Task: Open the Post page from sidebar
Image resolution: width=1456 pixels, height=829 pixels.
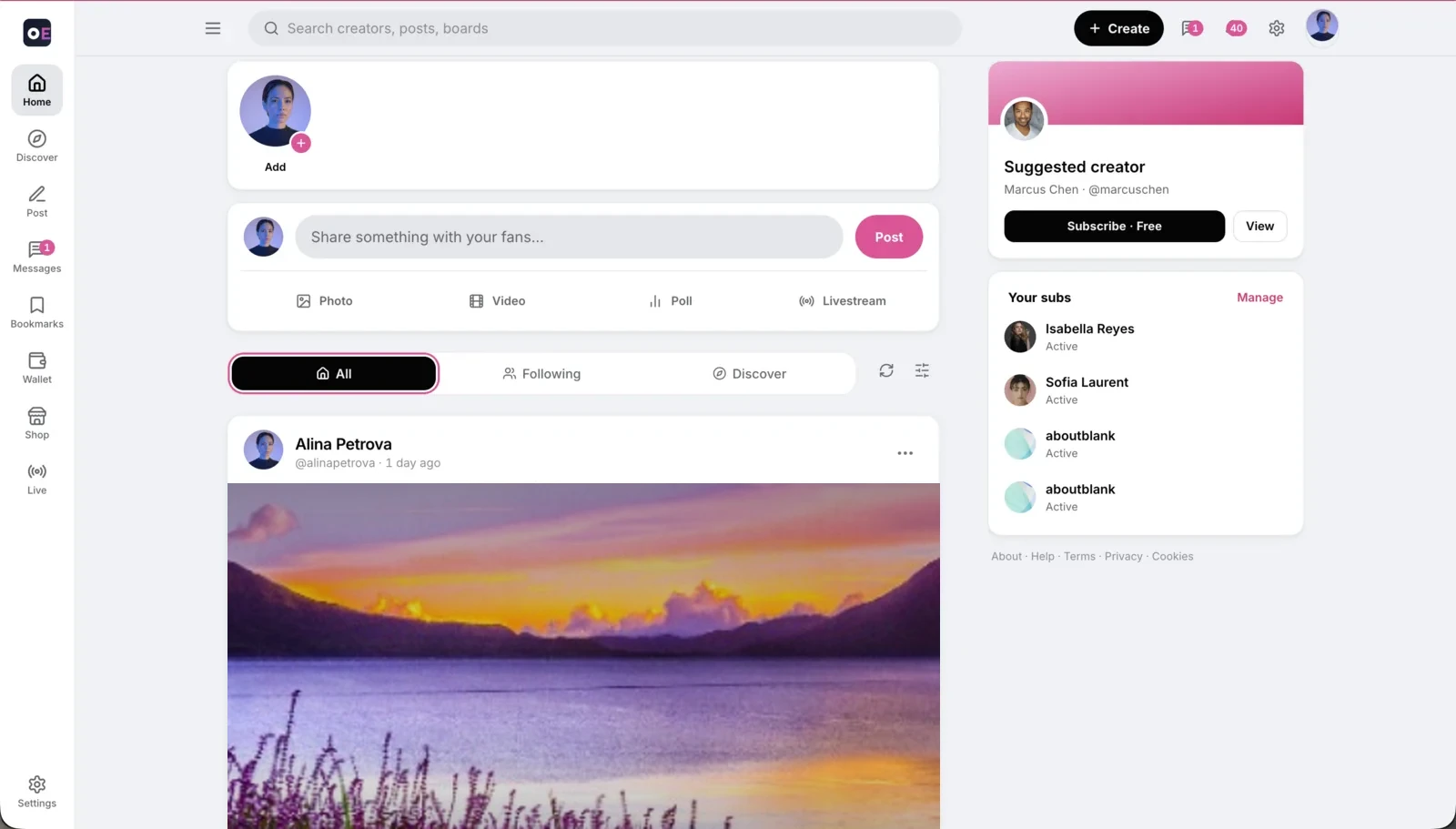Action: tap(36, 201)
